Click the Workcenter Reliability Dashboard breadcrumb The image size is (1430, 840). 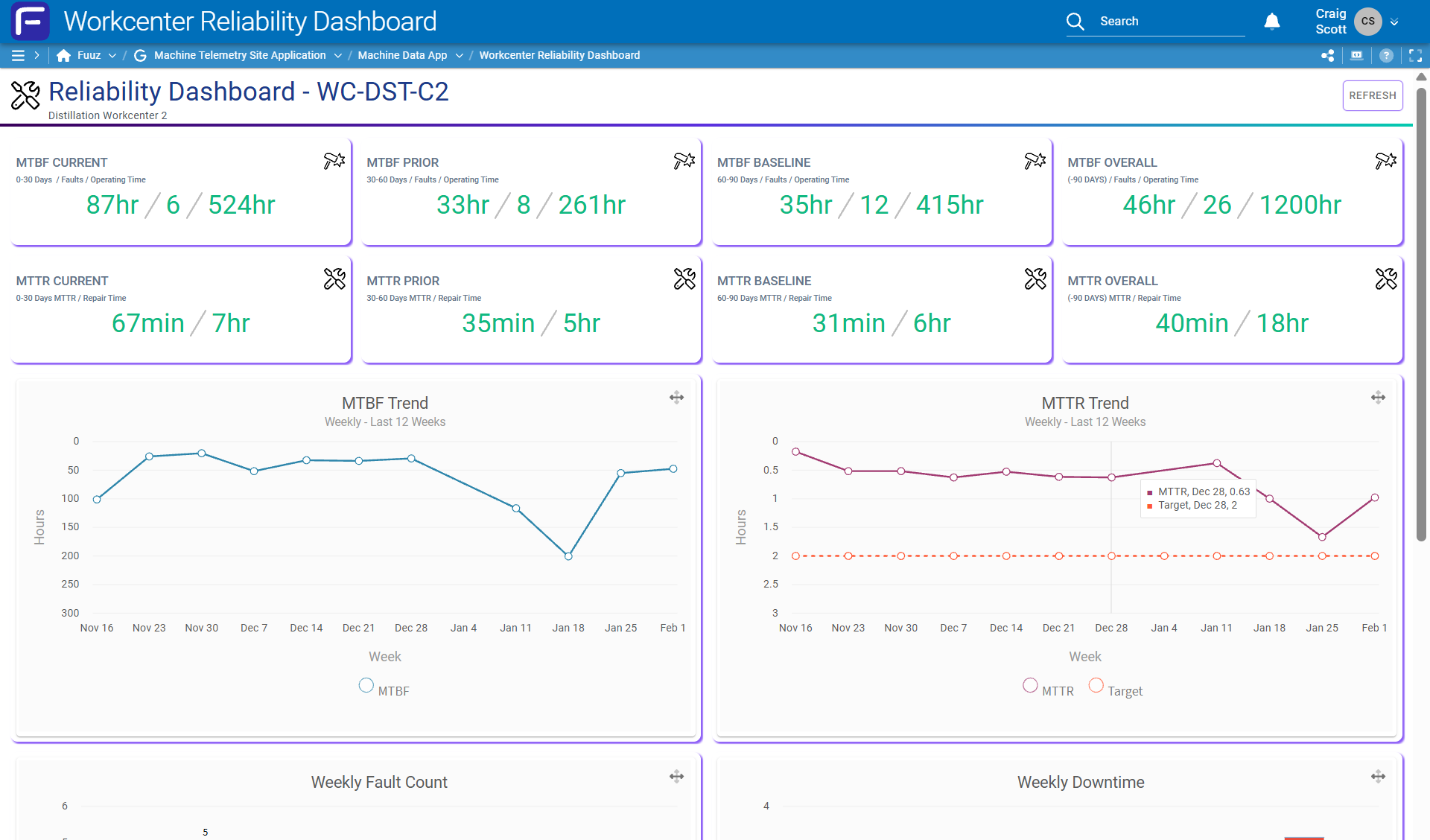(559, 55)
